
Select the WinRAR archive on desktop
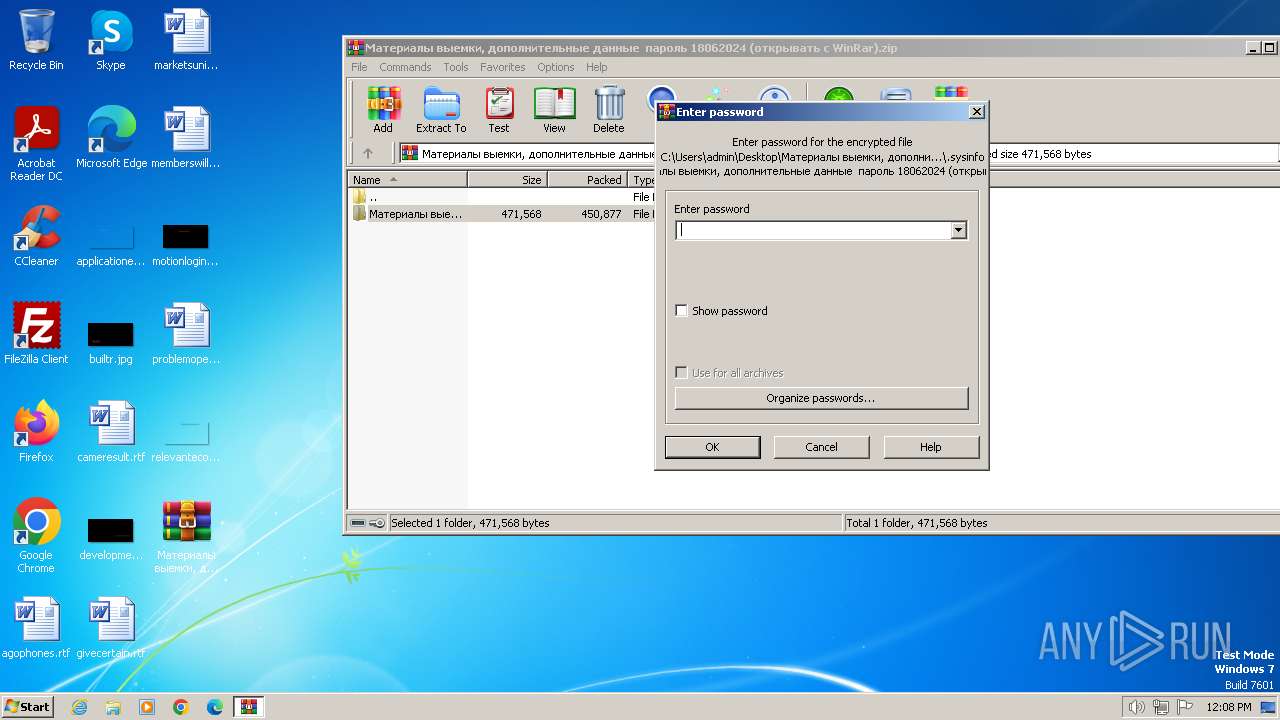point(186,536)
